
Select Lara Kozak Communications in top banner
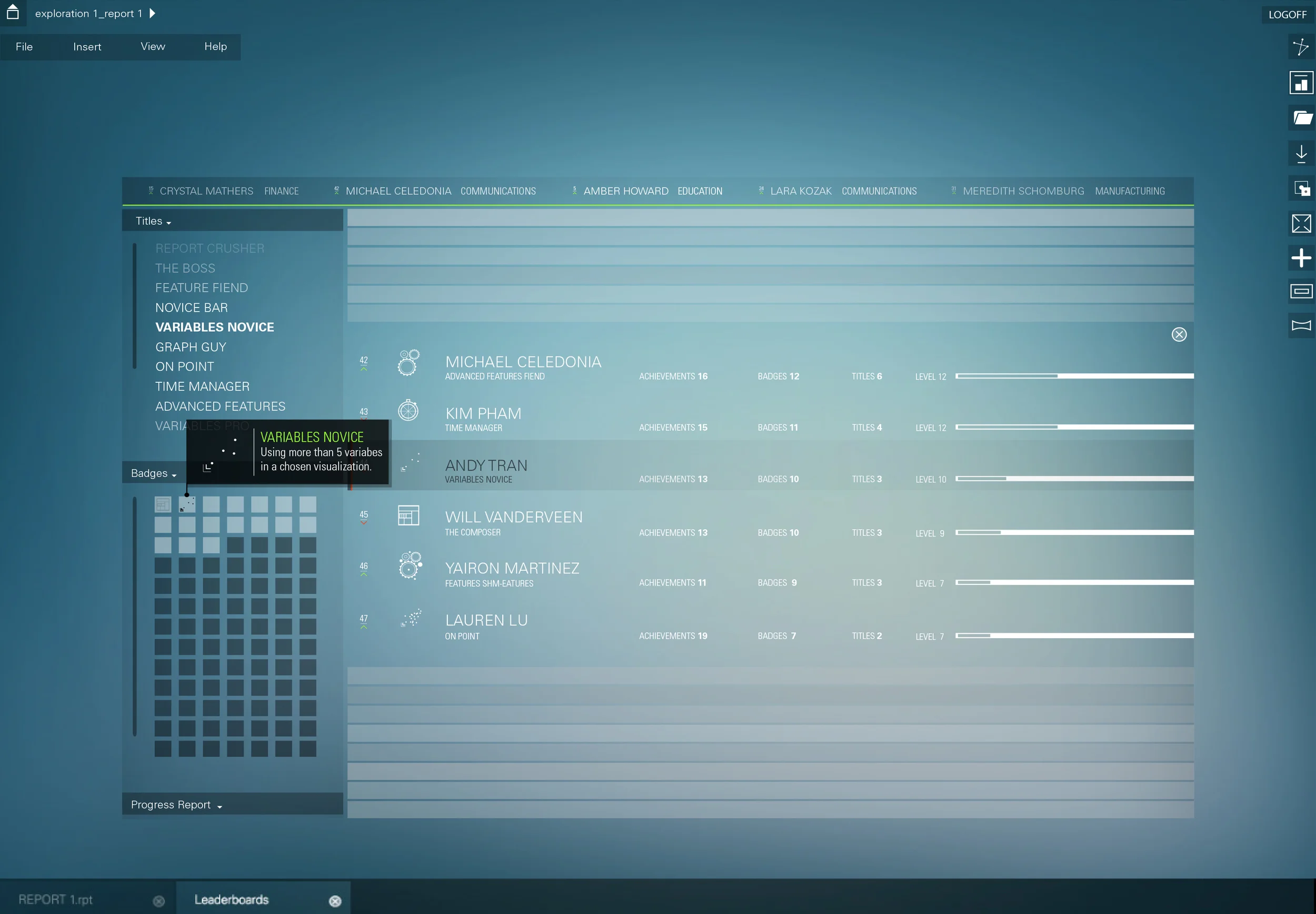click(838, 191)
